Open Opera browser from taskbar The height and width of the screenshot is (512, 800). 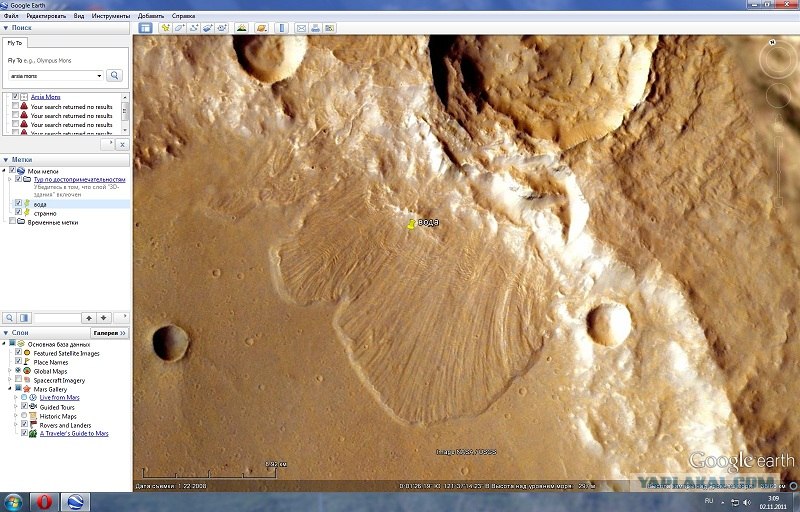pos(44,502)
